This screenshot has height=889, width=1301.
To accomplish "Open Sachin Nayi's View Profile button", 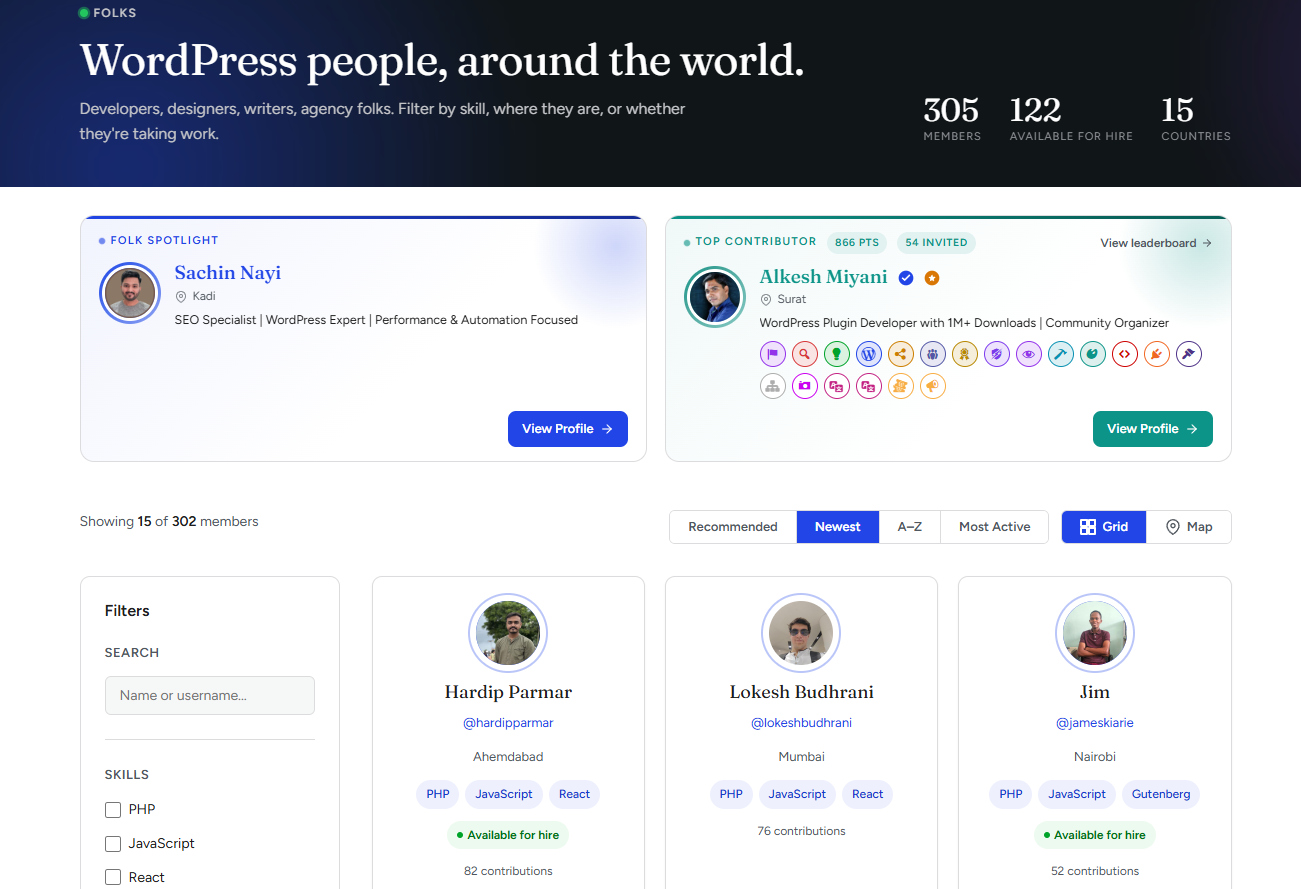I will tap(568, 429).
